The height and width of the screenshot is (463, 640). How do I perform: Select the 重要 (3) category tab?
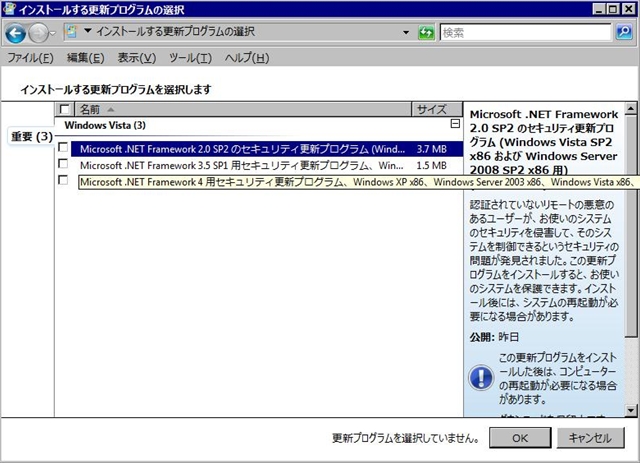[x=31, y=136]
